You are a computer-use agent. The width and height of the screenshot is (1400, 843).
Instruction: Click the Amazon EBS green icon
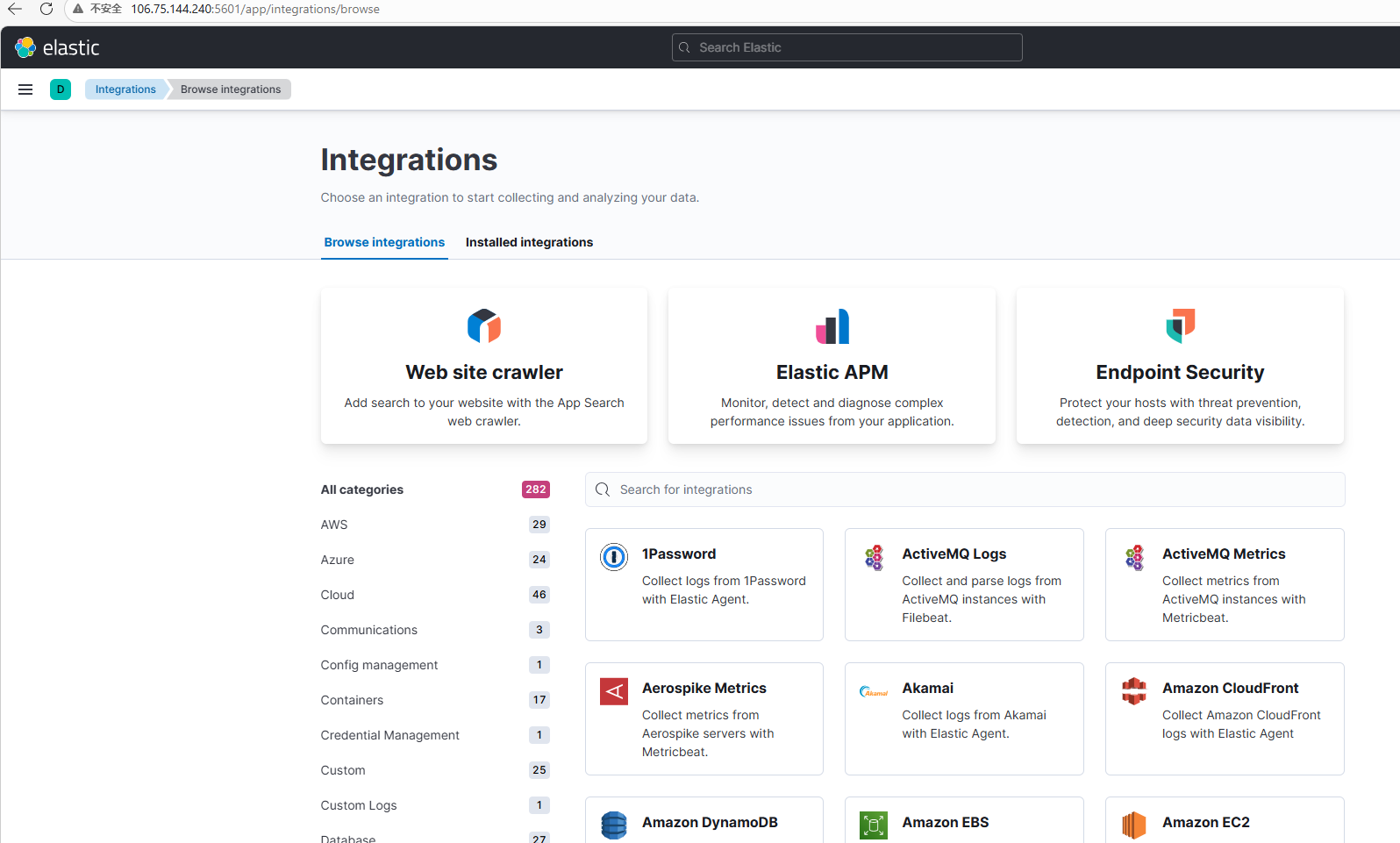[874, 825]
